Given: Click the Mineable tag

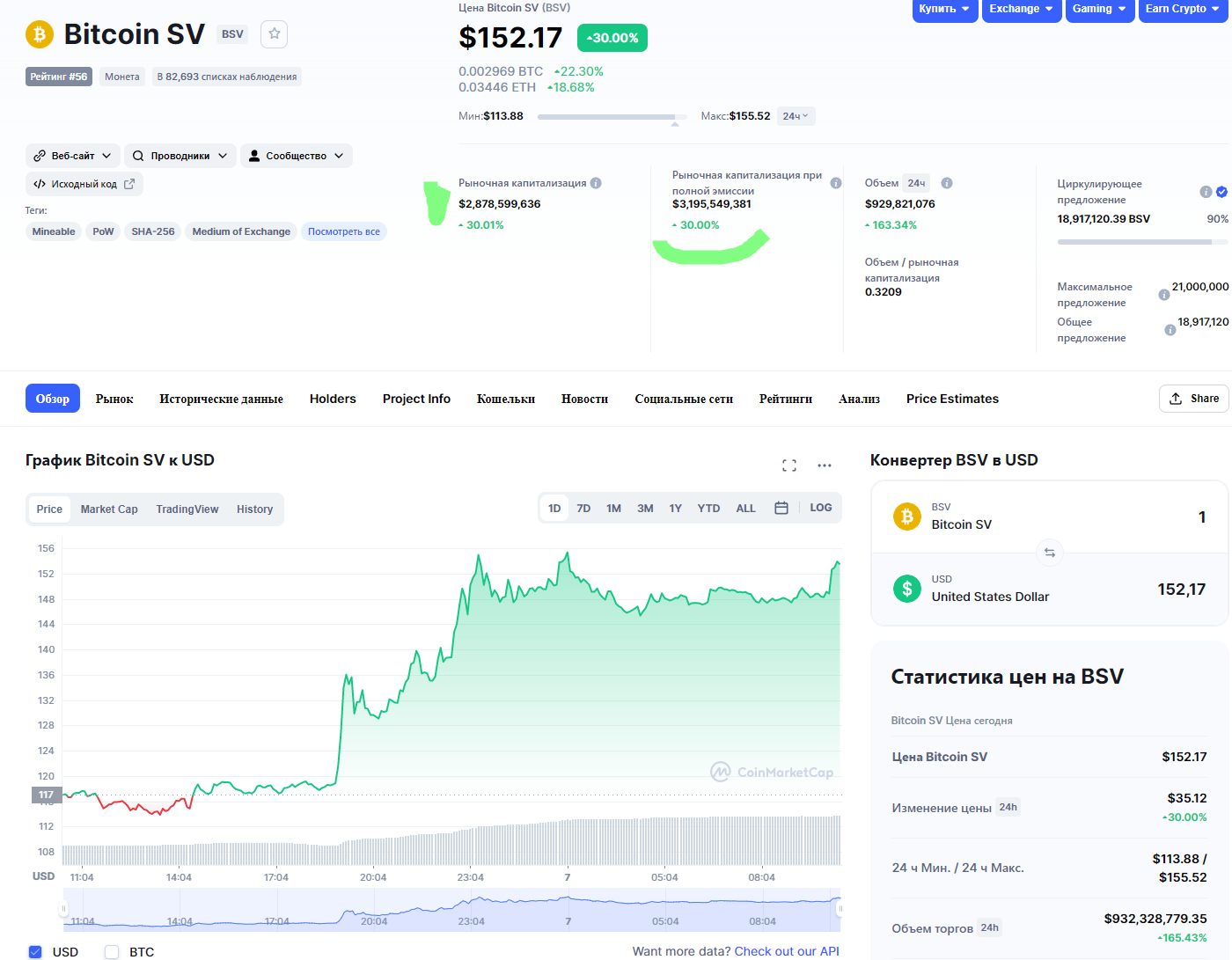Looking at the screenshot, I should coord(54,231).
